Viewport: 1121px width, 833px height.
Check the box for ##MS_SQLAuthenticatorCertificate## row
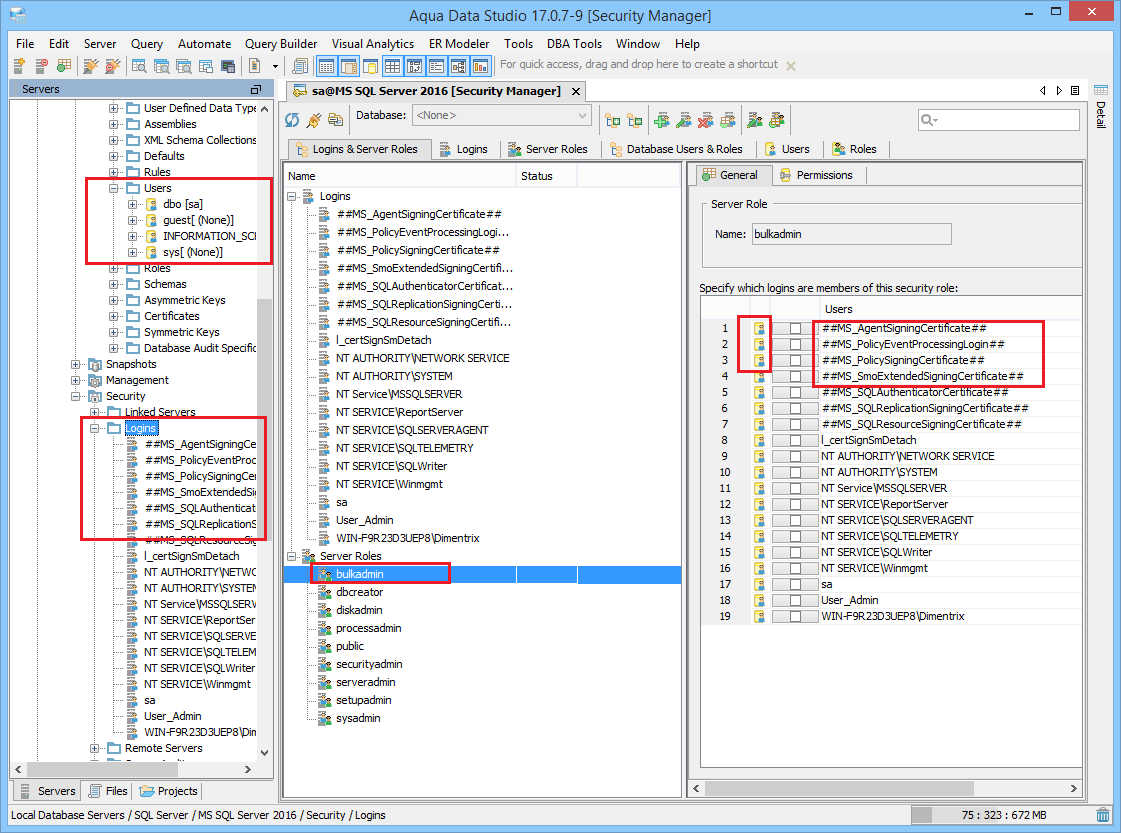(795, 393)
